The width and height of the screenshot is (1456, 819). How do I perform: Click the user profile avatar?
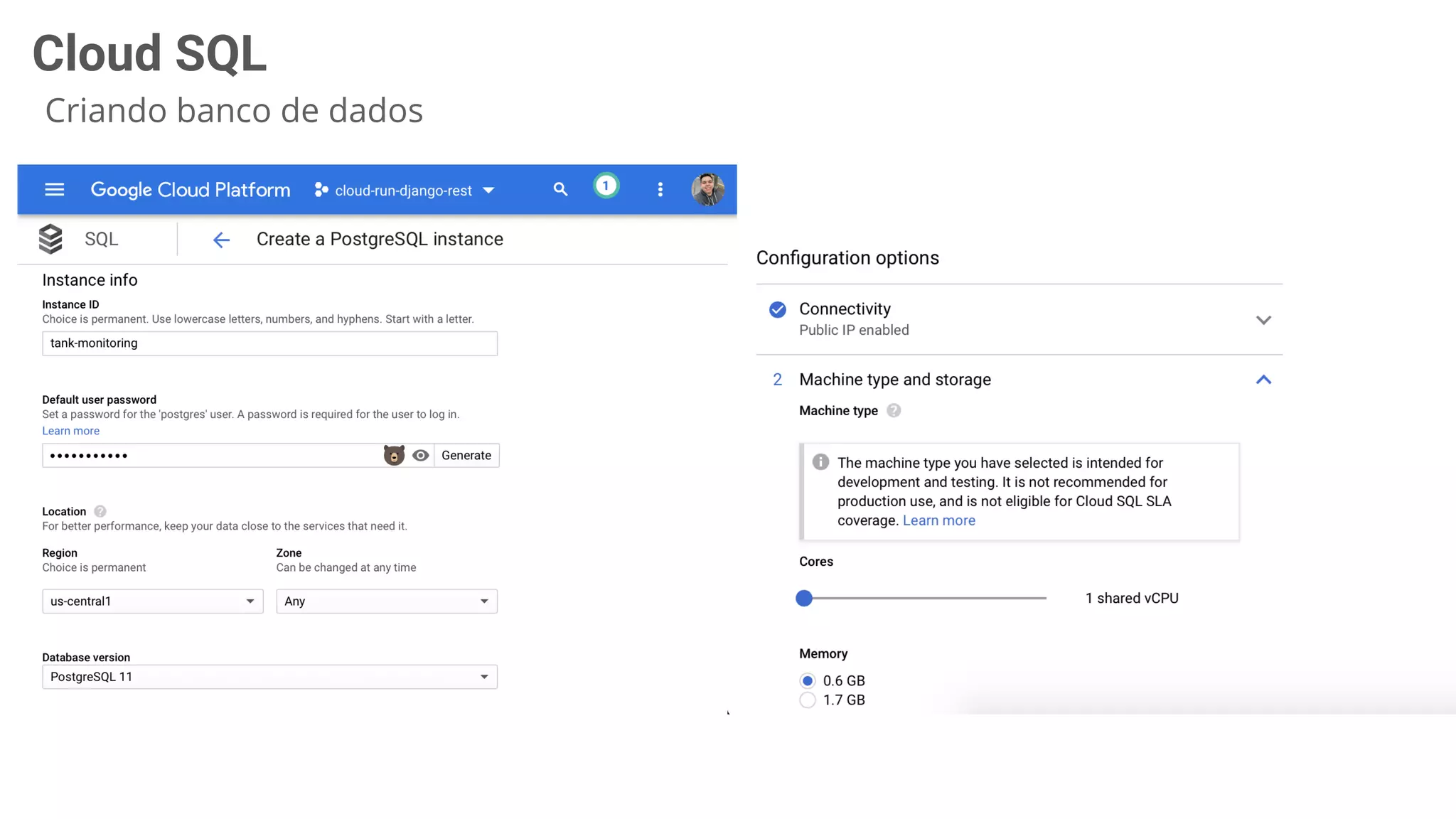pos(707,189)
